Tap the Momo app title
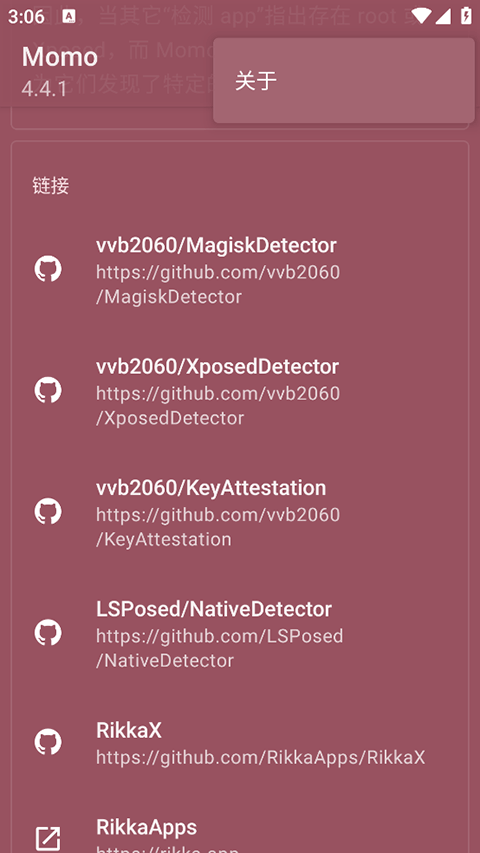Screen dimensions: 480x853 [x=60, y=56]
